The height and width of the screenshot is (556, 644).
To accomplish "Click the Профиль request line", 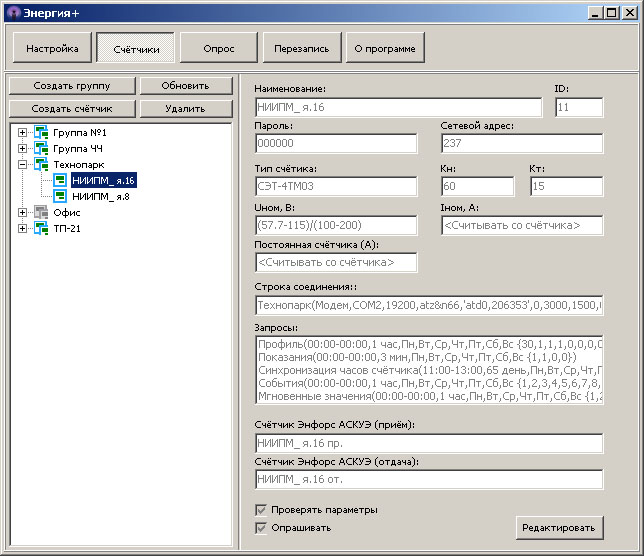I will click(430, 344).
